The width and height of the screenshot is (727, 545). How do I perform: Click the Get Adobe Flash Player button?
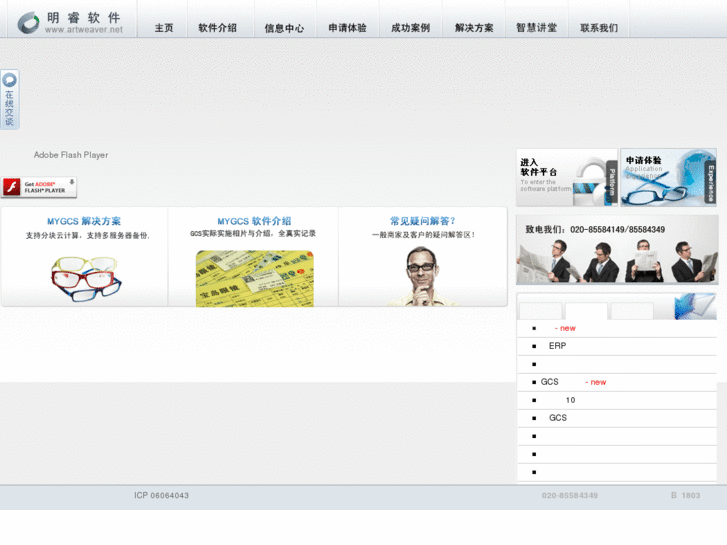point(39,187)
